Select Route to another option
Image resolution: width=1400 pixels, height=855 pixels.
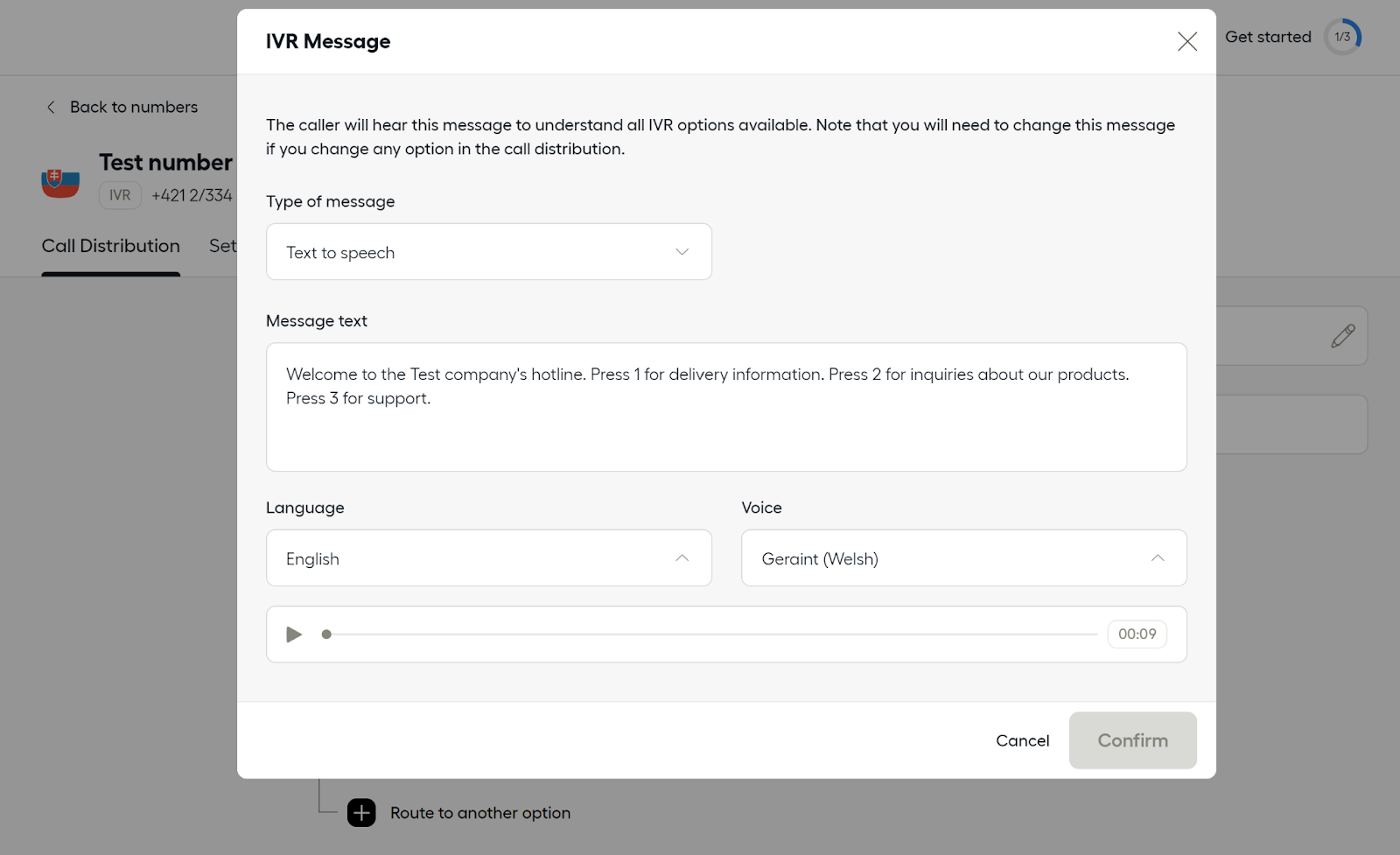click(479, 813)
